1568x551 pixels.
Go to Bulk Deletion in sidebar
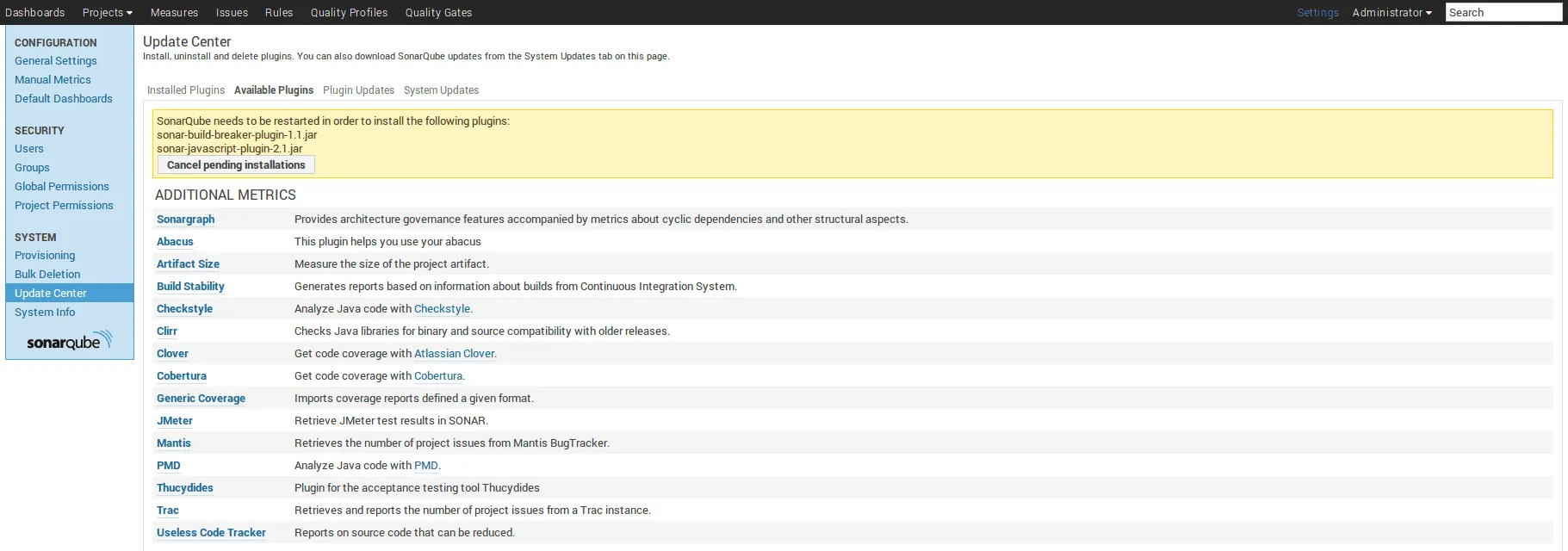[47, 275]
